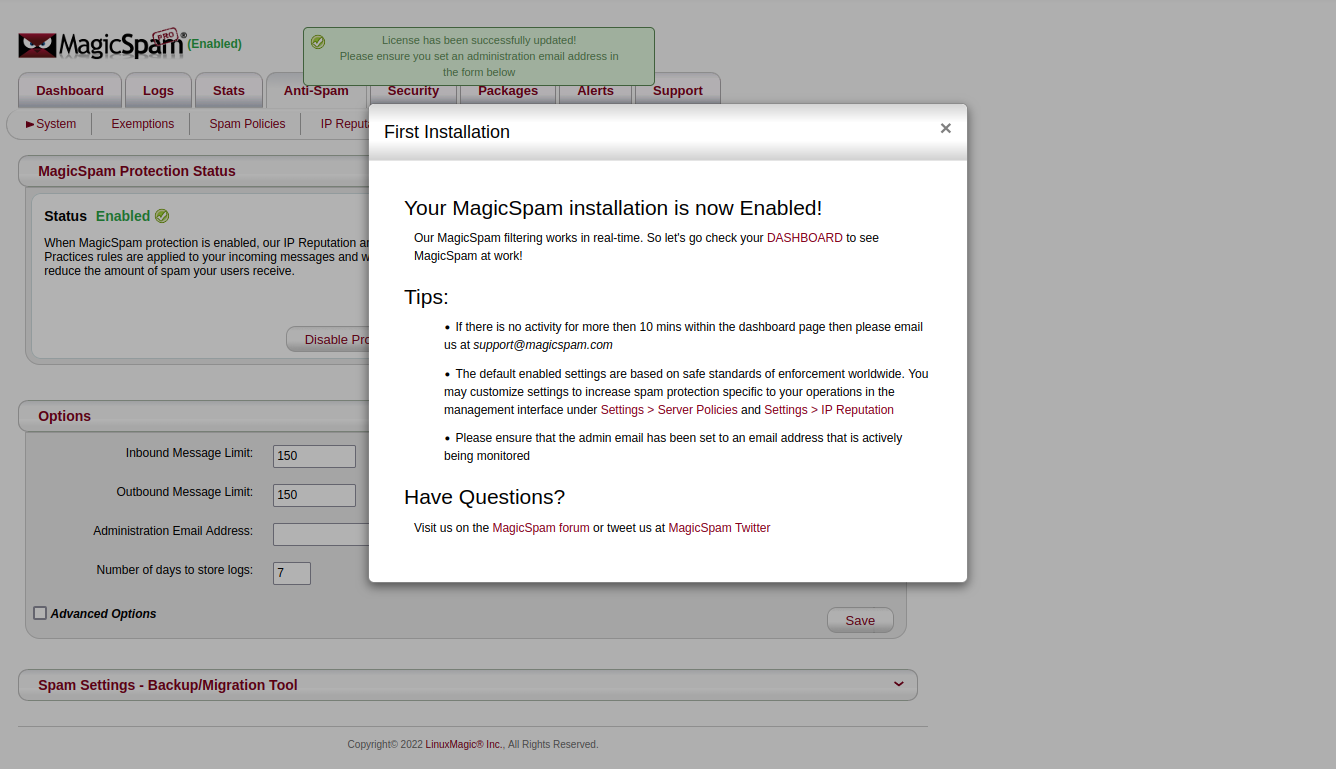1336x769 pixels.
Task: Open the Alerts tab
Action: point(595,91)
